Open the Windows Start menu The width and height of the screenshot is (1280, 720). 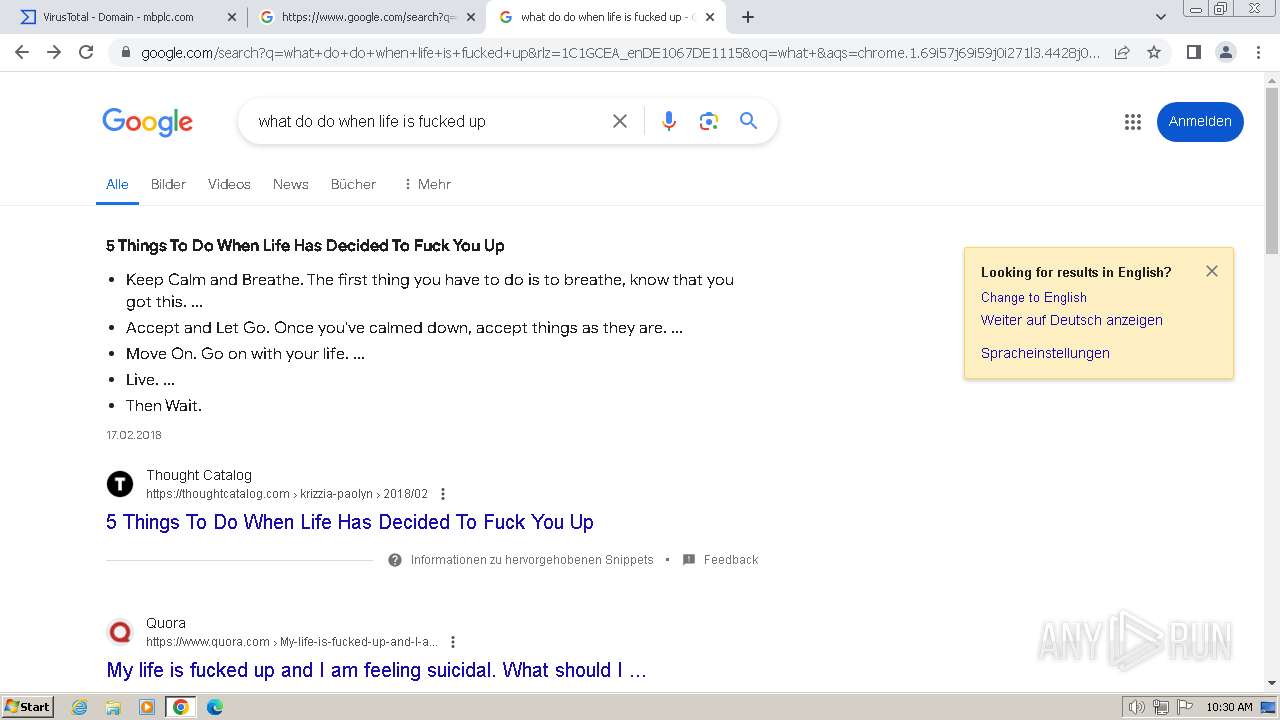tap(28, 707)
